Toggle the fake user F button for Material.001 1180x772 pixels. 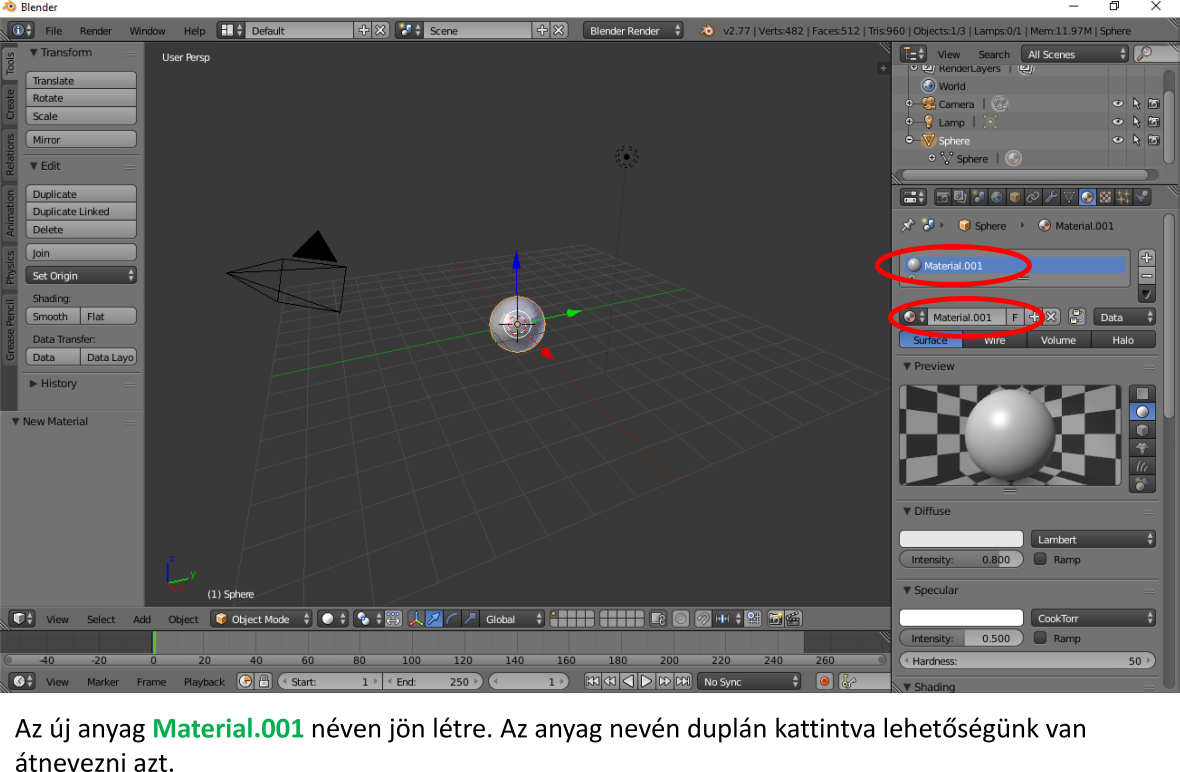(1014, 317)
